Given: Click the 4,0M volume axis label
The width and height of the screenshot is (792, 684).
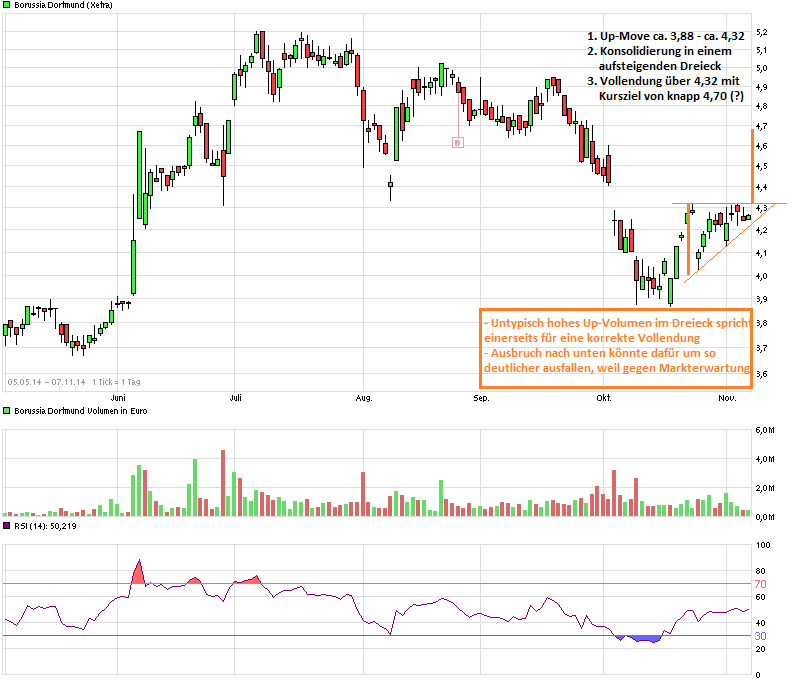Looking at the screenshot, I should pyautogui.click(x=765, y=459).
